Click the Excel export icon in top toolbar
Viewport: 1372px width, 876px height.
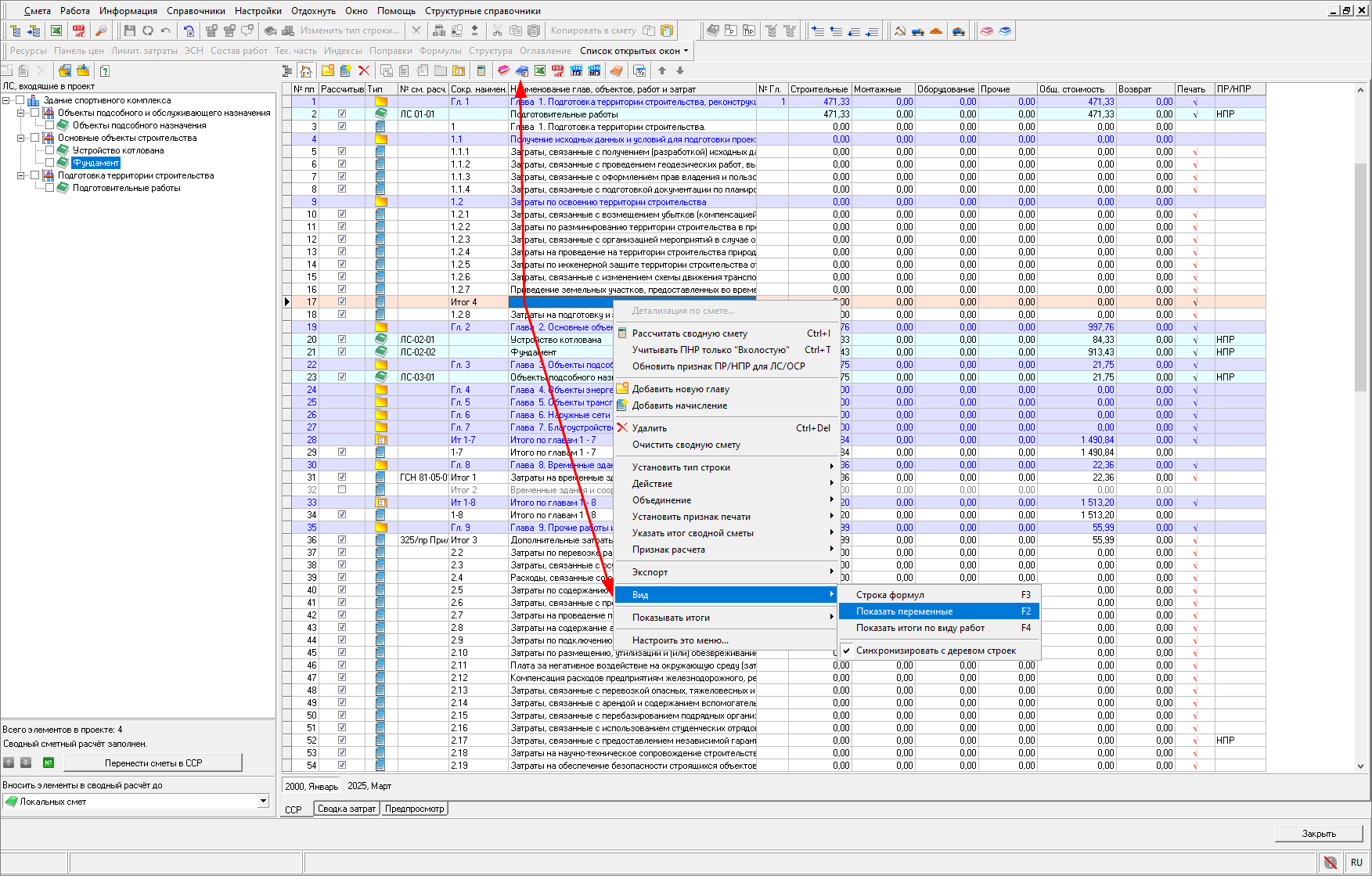(x=56, y=31)
